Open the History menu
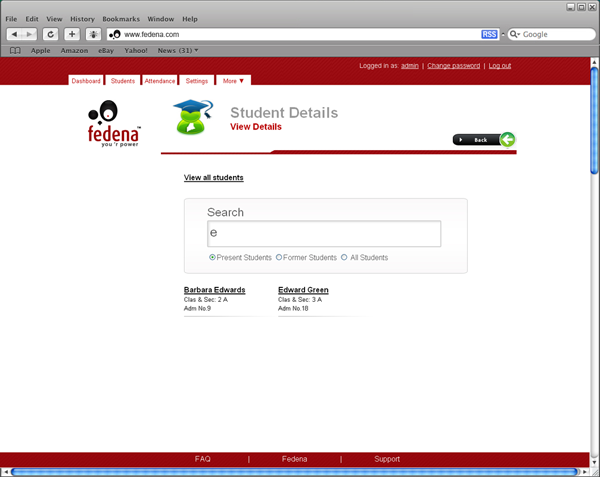Viewport: 600px width, 477px height. click(x=82, y=19)
